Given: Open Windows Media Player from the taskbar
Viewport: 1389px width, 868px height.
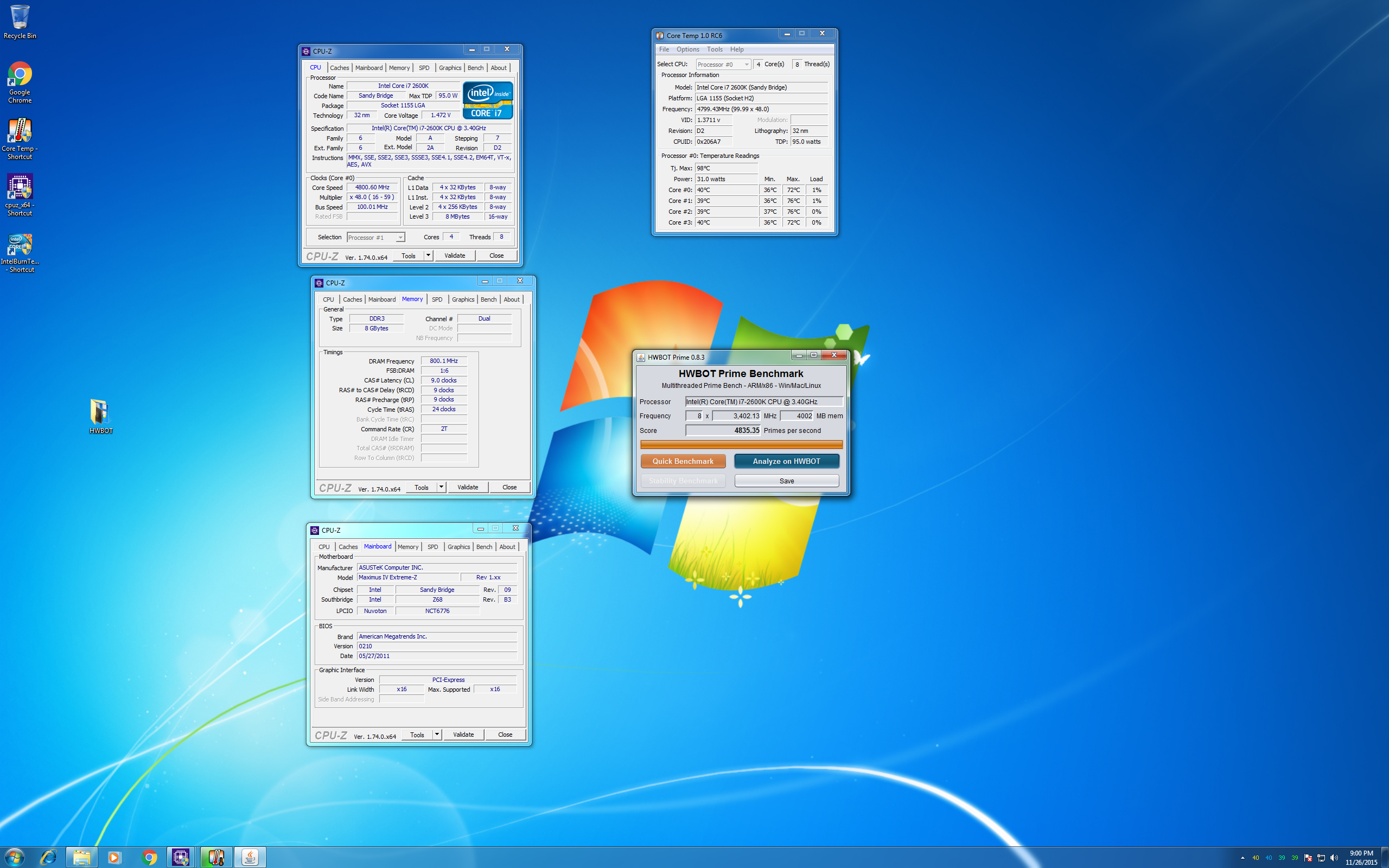Looking at the screenshot, I should (x=114, y=858).
